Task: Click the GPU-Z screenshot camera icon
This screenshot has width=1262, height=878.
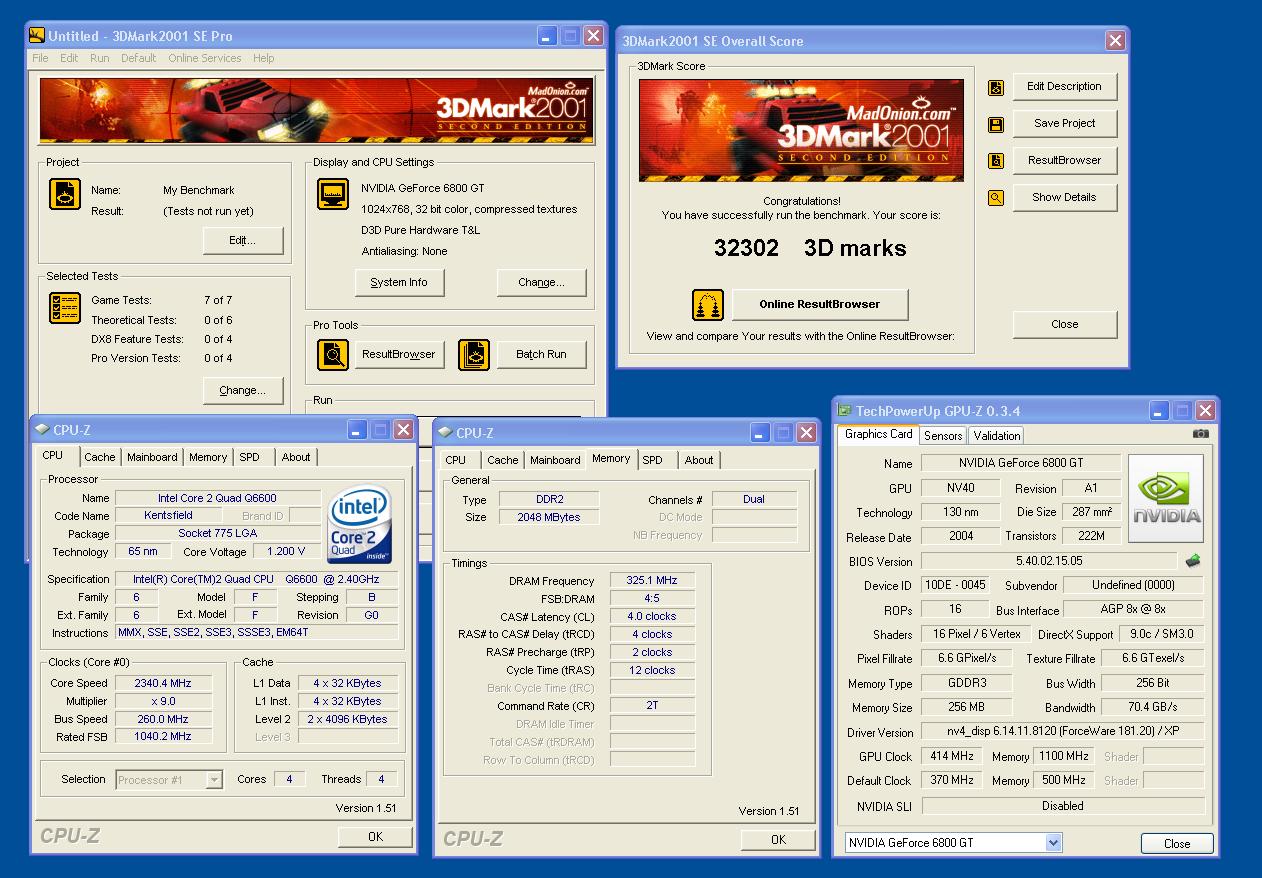Action: click(x=1201, y=434)
